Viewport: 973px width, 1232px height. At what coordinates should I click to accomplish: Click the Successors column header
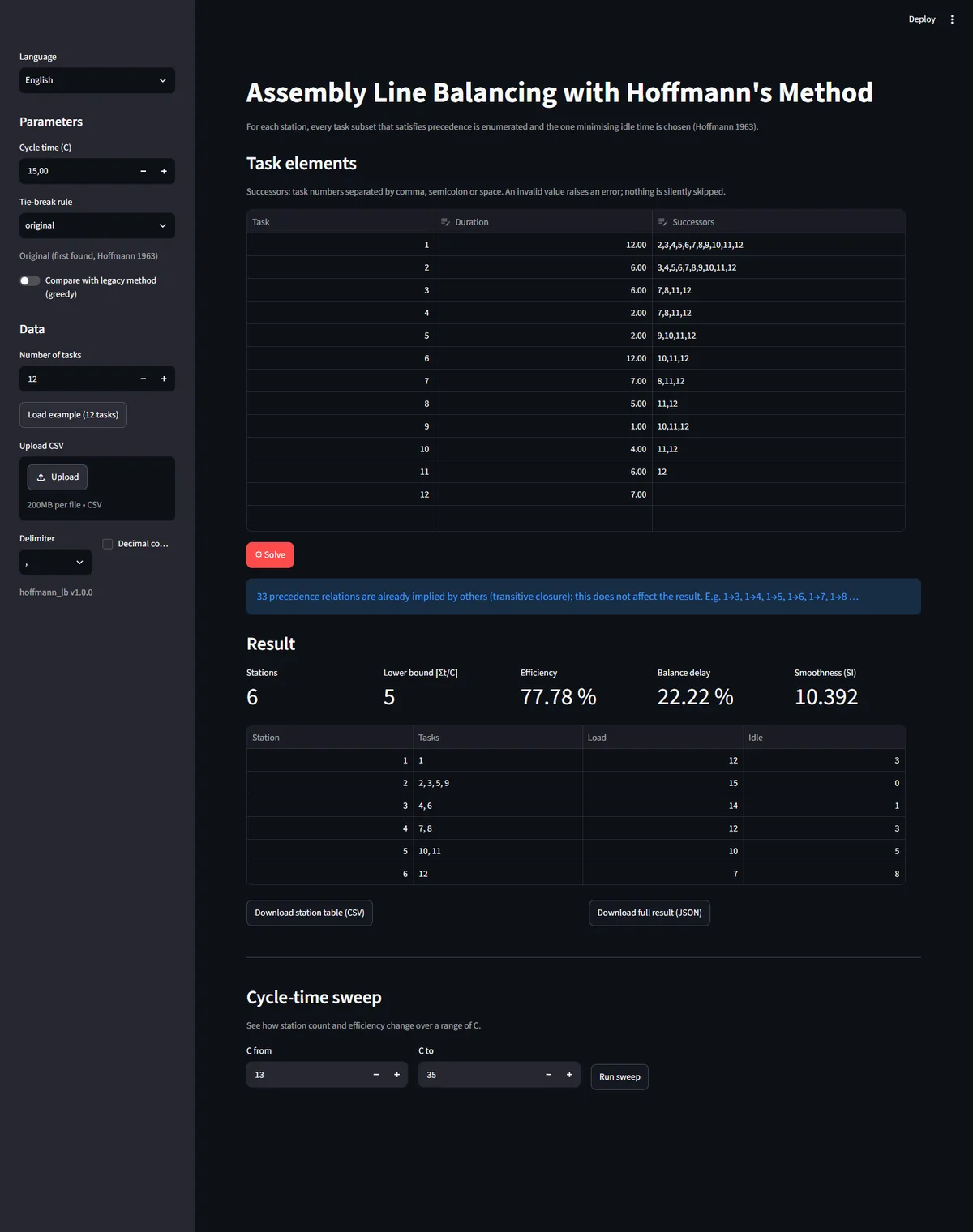tap(778, 222)
